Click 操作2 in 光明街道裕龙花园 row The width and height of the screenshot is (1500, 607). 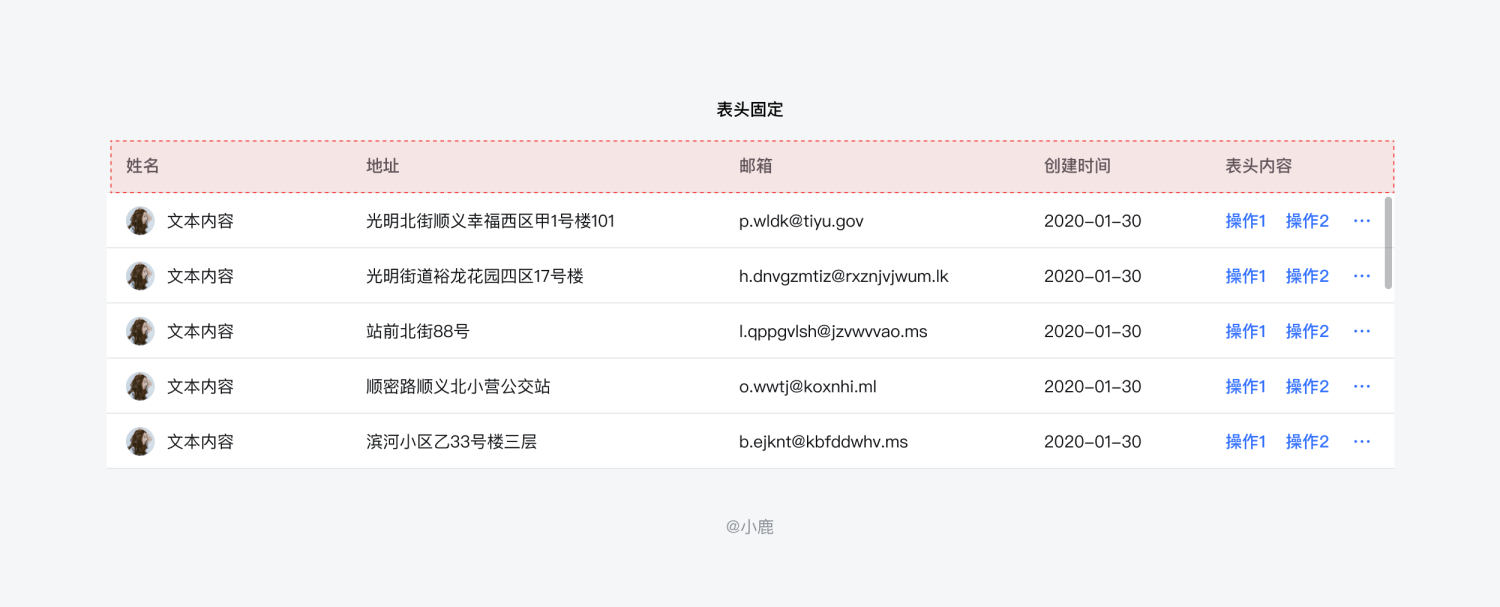(x=1307, y=276)
